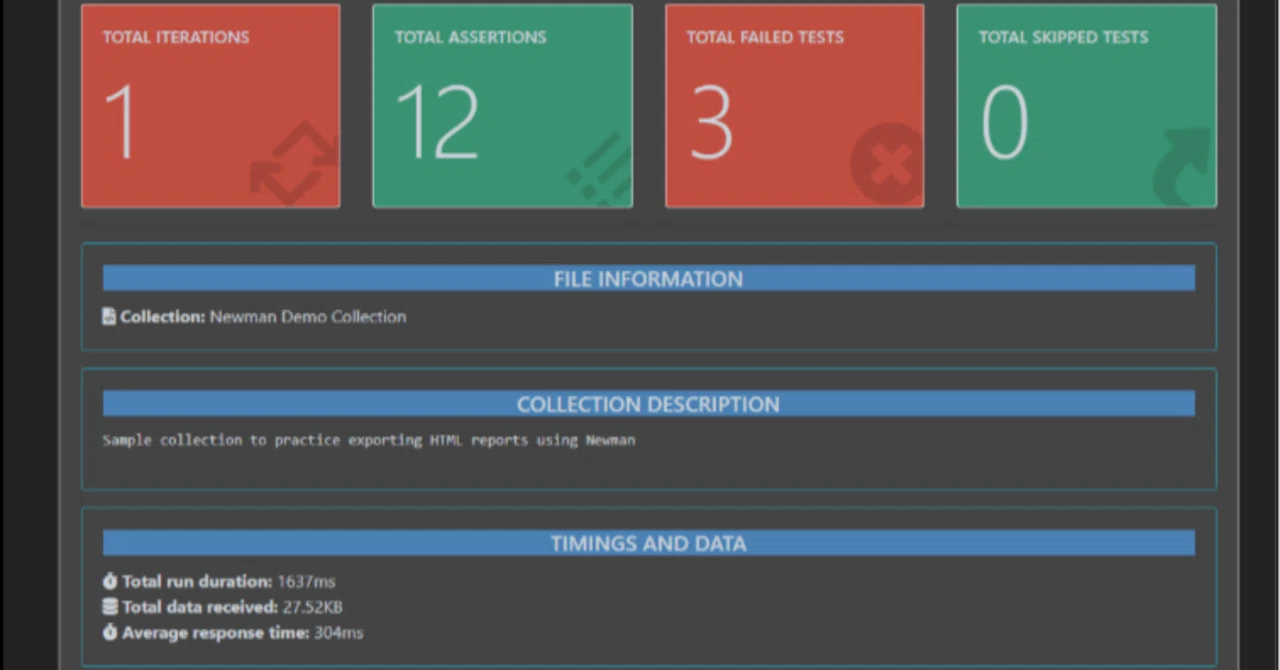Select the Timings and Data header bar

[648, 544]
